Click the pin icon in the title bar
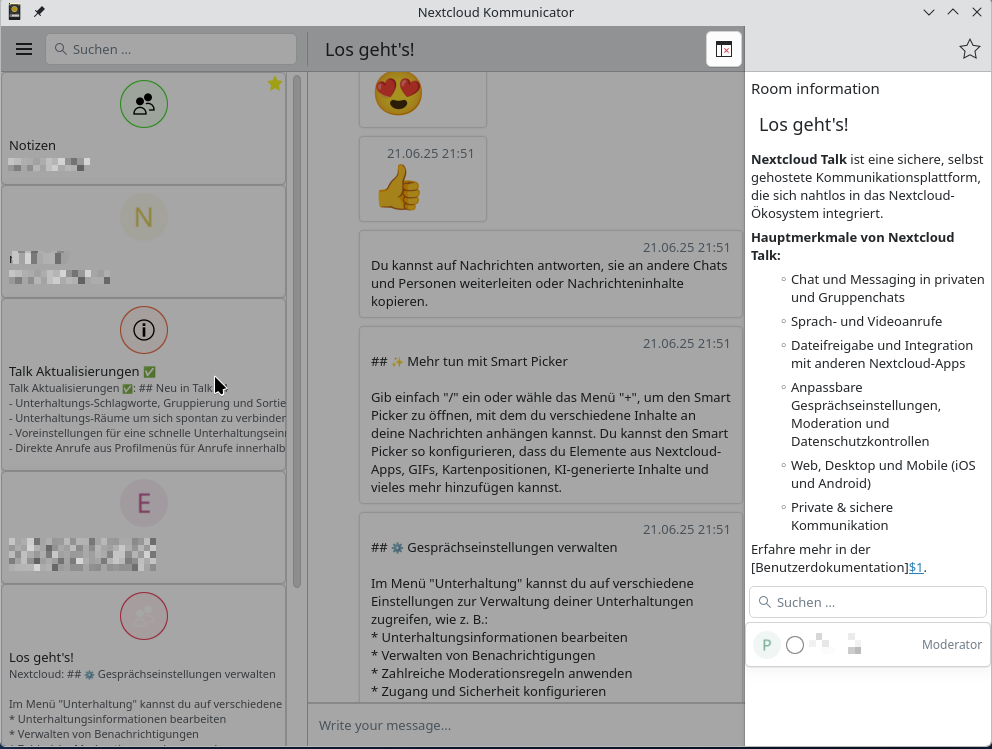 (39, 12)
